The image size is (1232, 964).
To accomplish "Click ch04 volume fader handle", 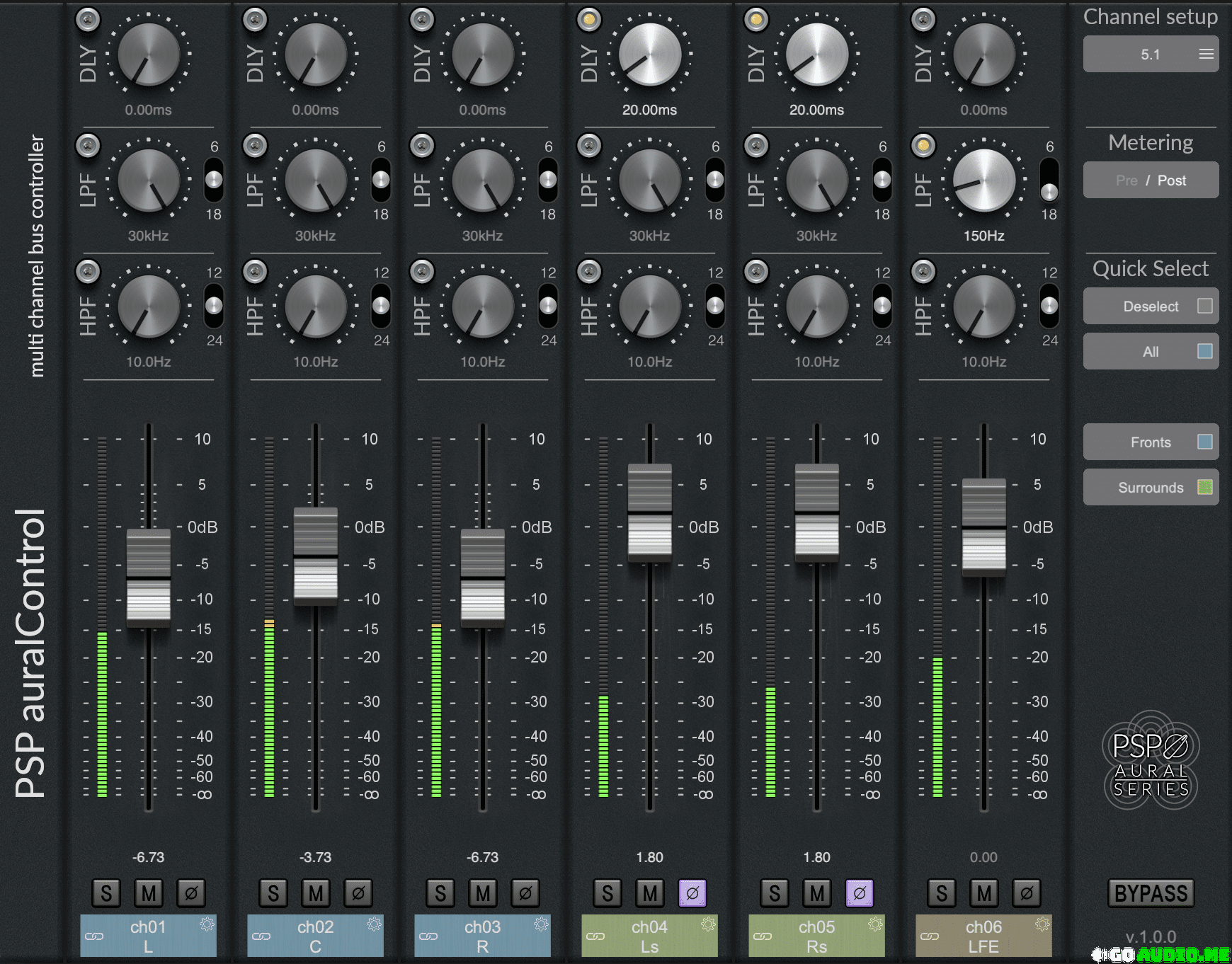I will click(x=650, y=513).
